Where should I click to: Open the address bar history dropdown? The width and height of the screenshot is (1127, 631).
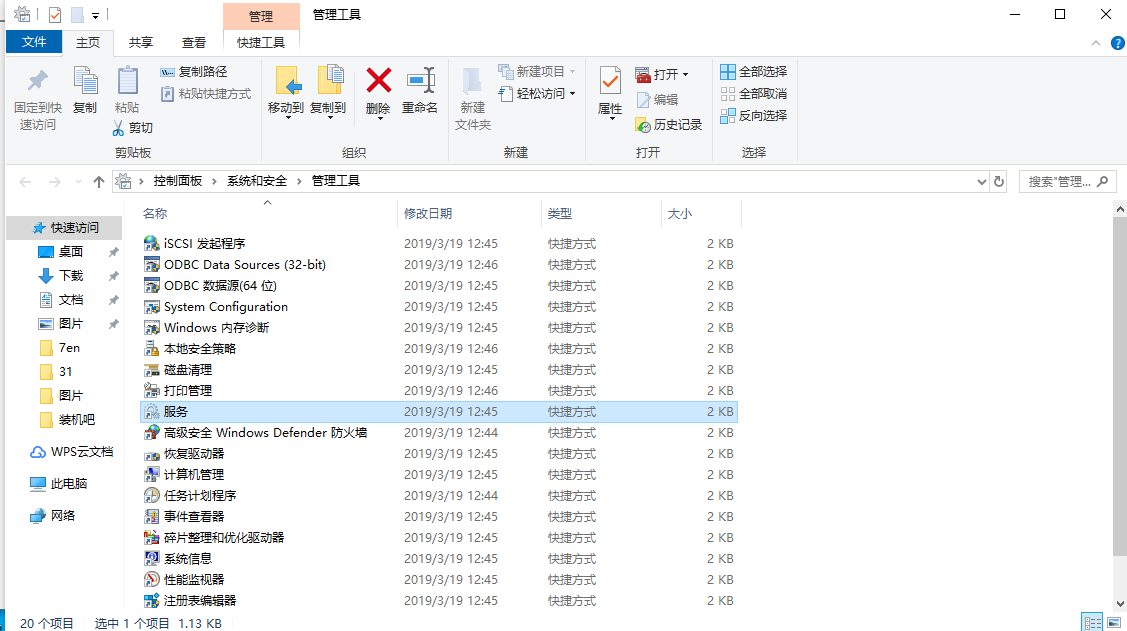[x=981, y=181]
